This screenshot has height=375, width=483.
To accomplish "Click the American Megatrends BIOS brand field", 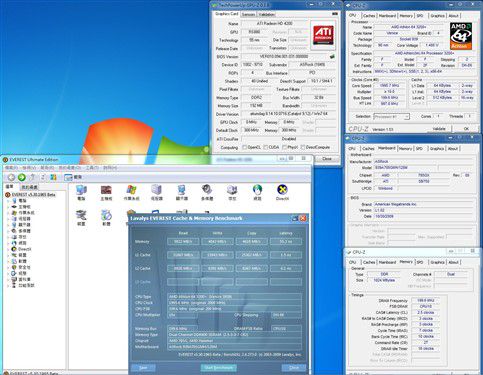I will click(423, 204).
